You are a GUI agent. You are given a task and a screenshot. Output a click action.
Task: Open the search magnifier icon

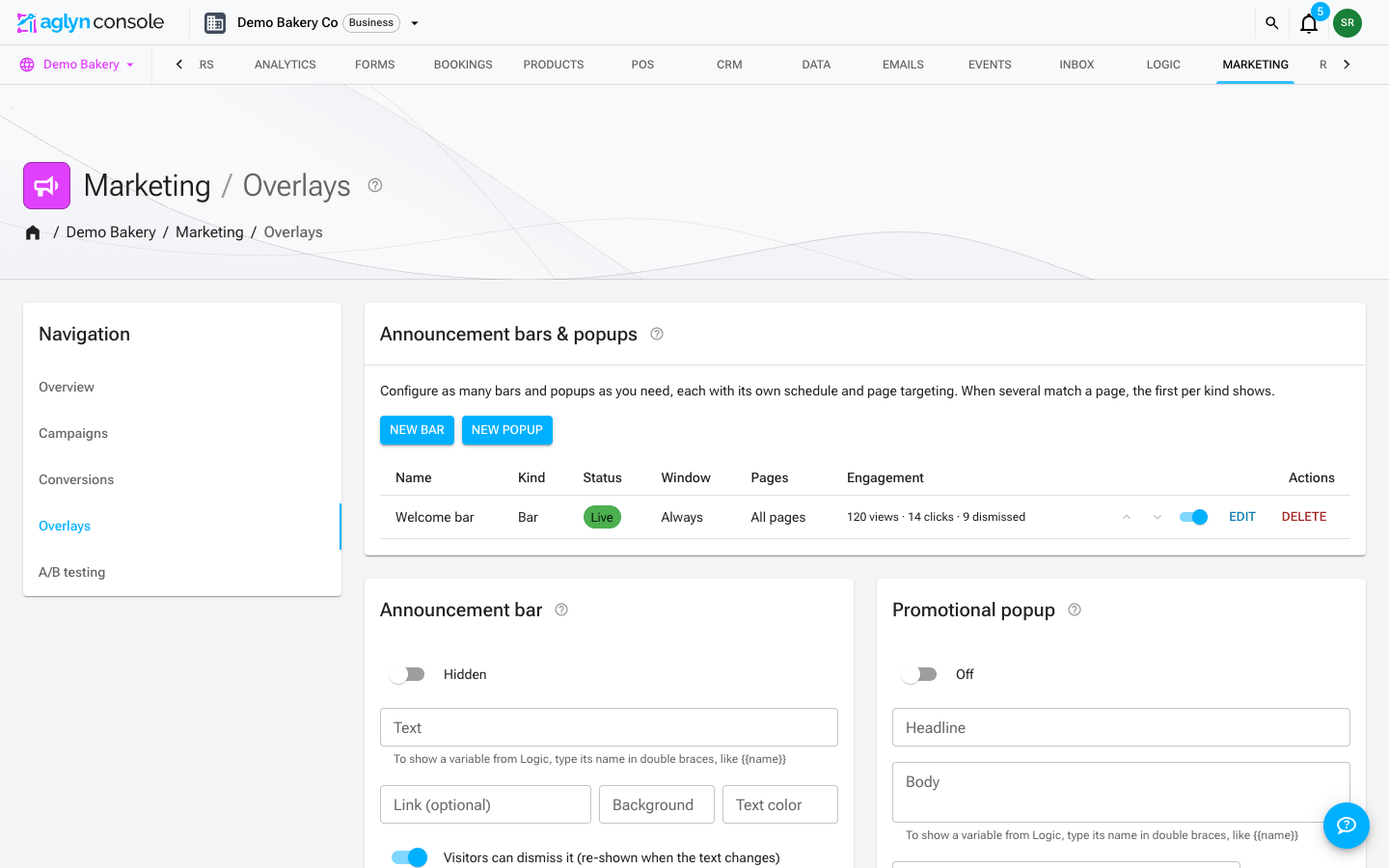[1271, 23]
